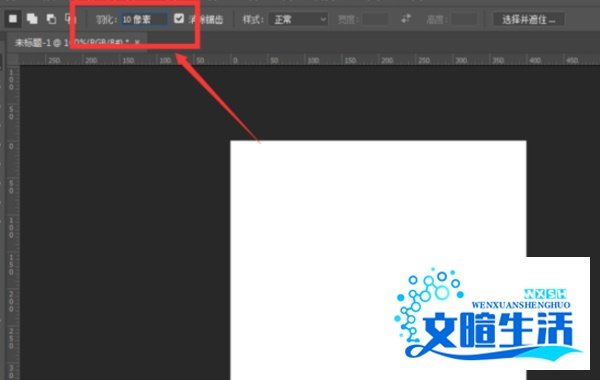Viewport: 600px width, 380px height.
Task: Toggle the anti-alias (消除锯齿) checkbox
Action: (x=179, y=18)
